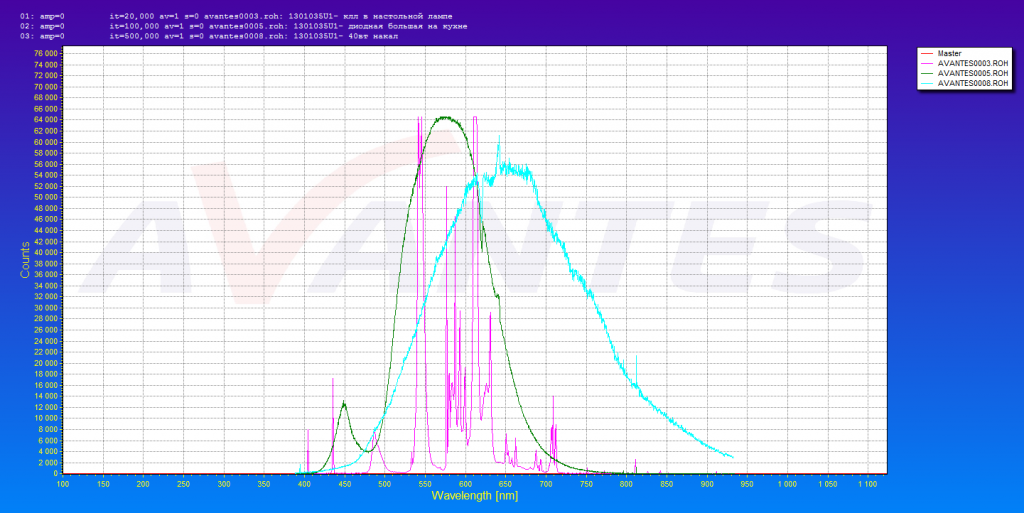Click the 76 000 label on the y-axis
The image size is (1024, 513).
click(45, 53)
